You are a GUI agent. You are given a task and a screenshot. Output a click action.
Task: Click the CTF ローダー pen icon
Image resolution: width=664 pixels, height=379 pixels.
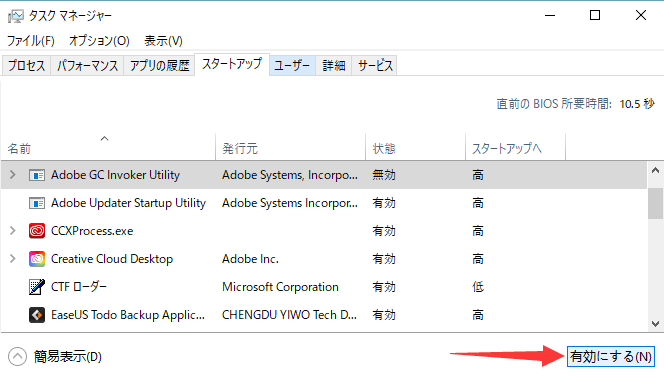click(37, 287)
